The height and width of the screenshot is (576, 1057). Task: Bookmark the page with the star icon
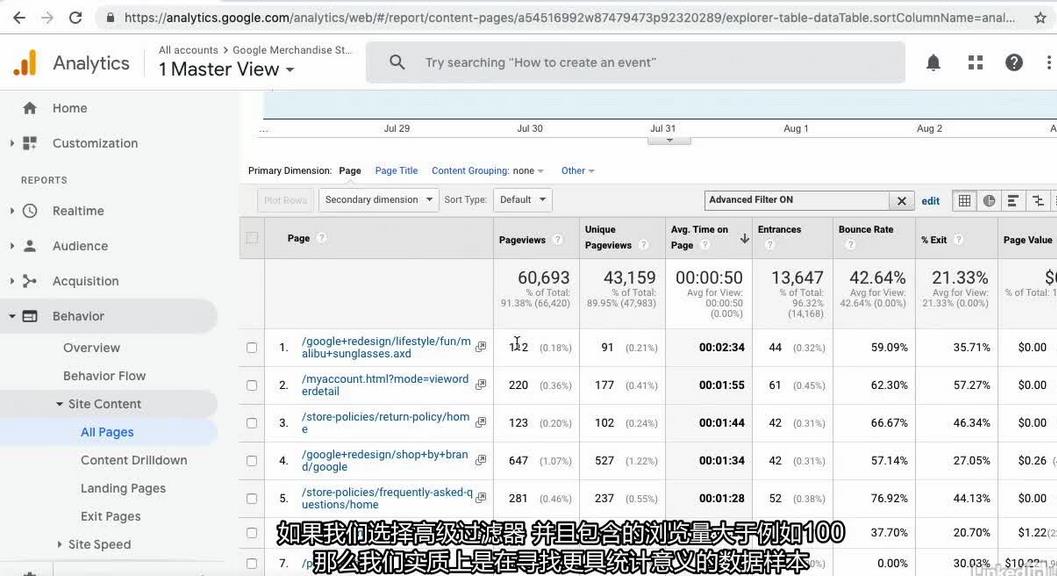(x=1040, y=18)
